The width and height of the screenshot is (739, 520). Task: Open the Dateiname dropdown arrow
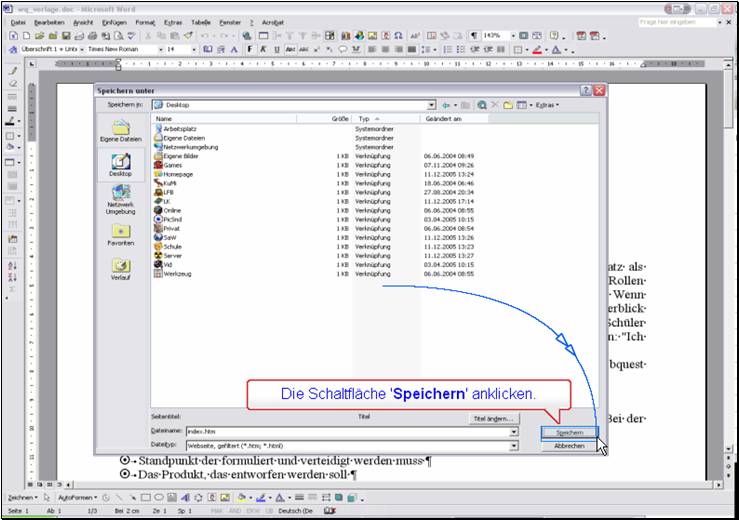[514, 432]
